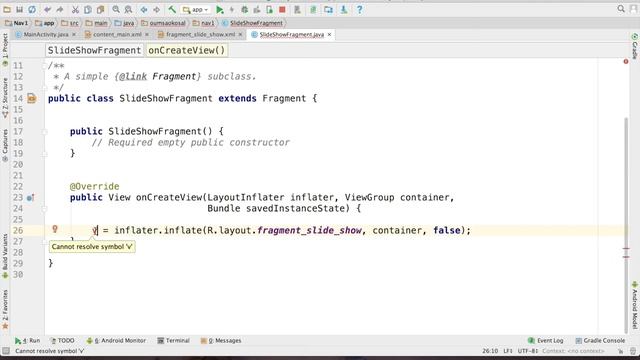Click the Undo arrow icon
Viewport: 640px width, 360px height.
(x=47, y=9)
